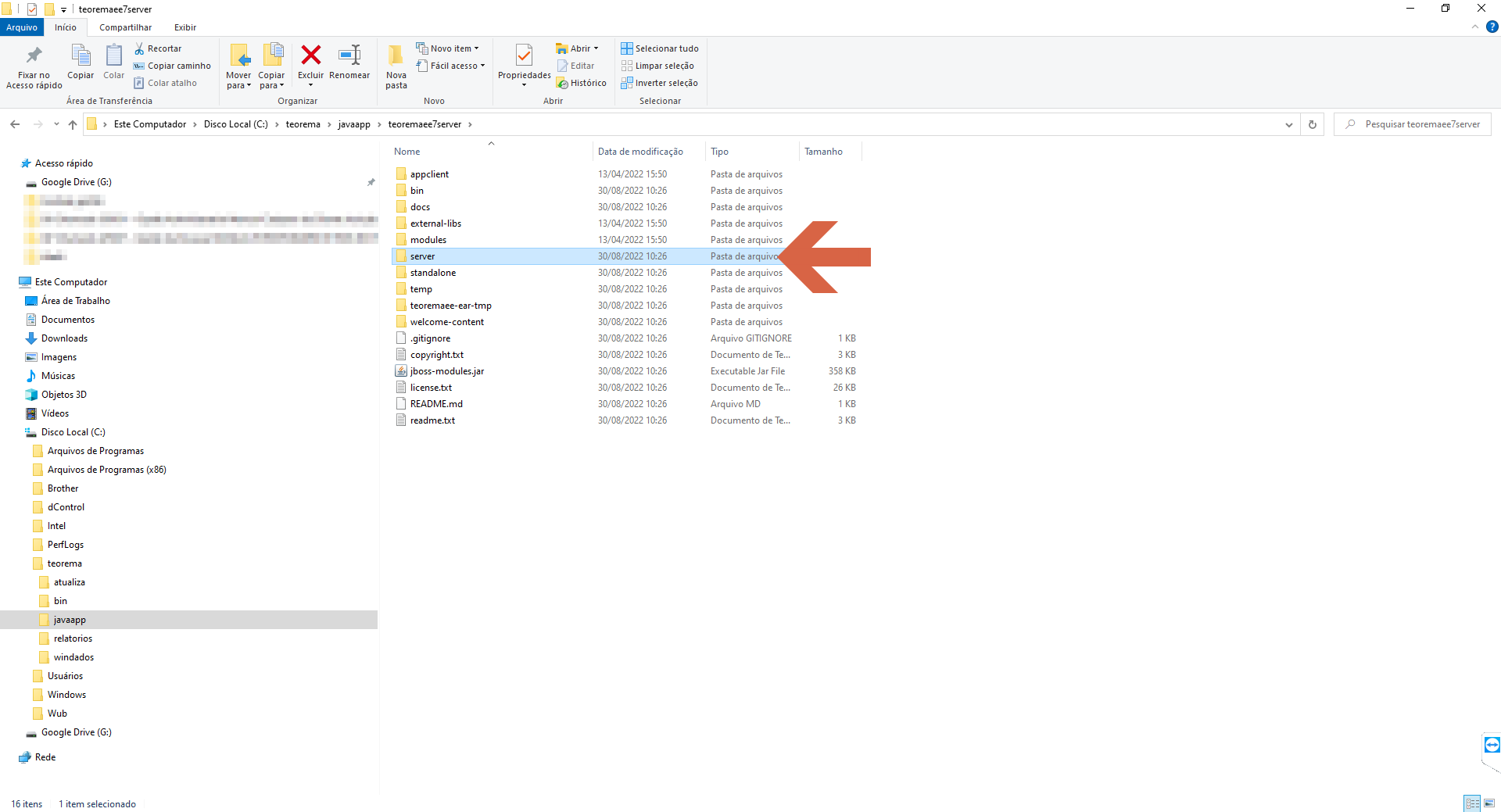Viewport: 1501px width, 812px height.
Task: Open Documentos in navigation pane
Action: point(67,320)
